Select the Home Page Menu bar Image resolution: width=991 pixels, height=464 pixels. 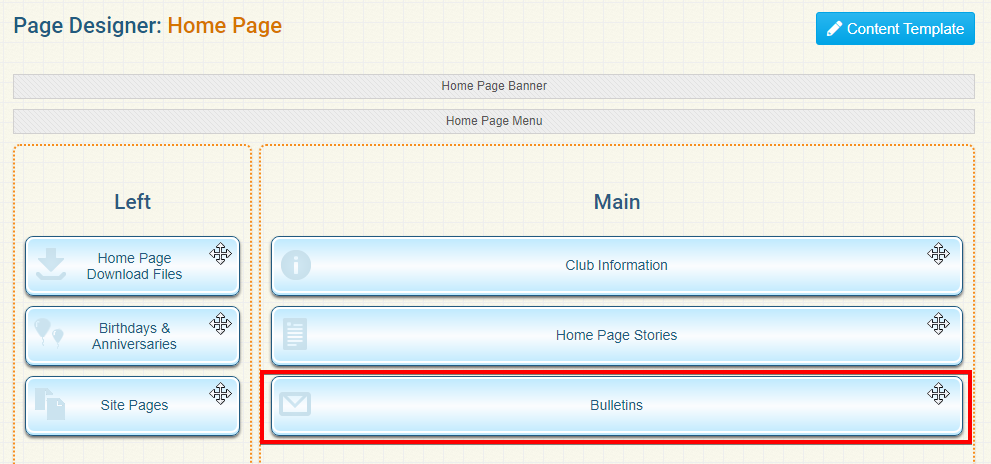494,121
